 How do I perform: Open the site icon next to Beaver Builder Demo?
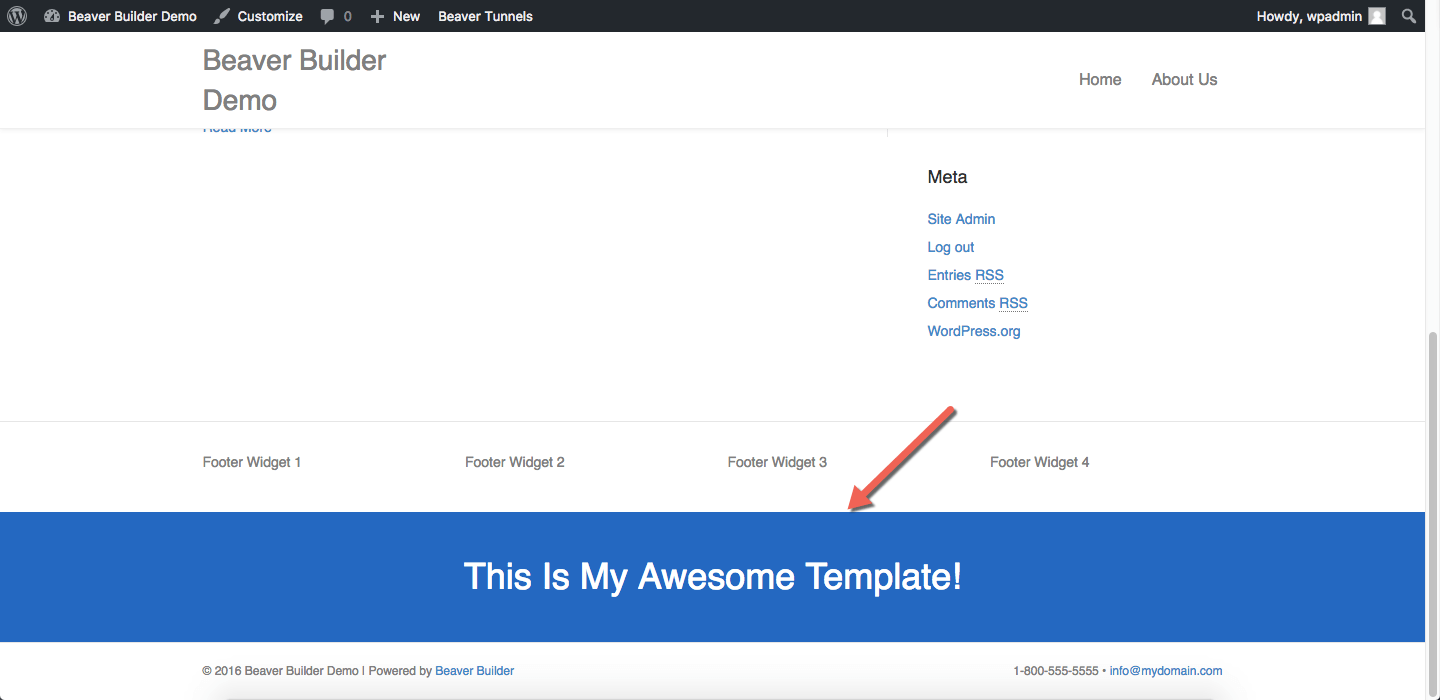[52, 15]
